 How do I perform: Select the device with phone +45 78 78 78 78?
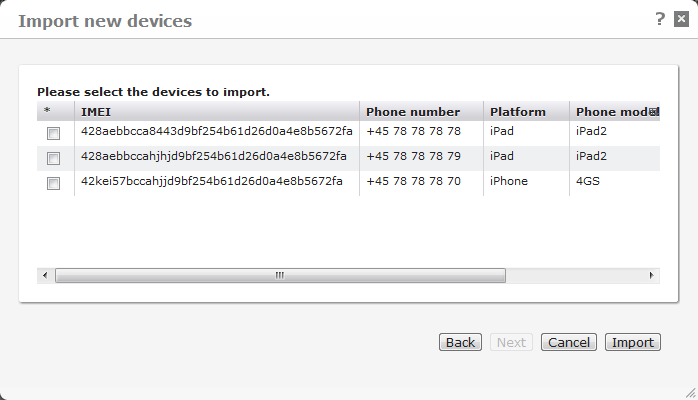[x=54, y=133]
